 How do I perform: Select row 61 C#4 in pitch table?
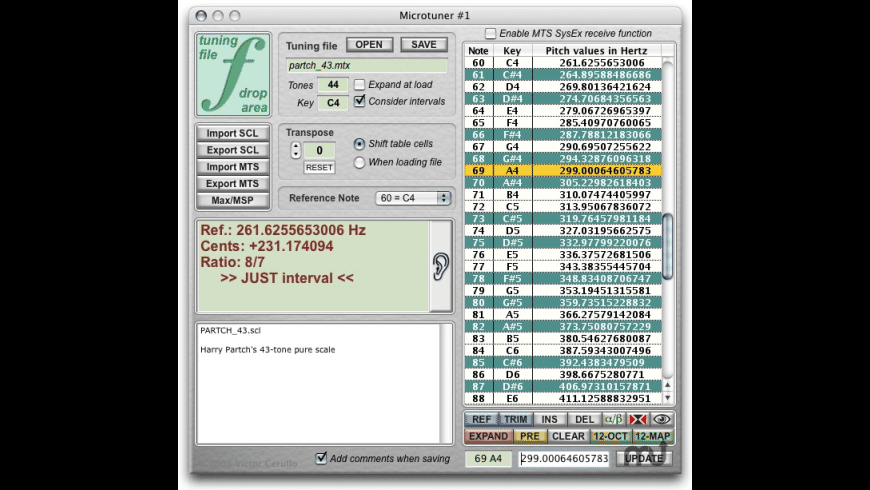(x=563, y=75)
